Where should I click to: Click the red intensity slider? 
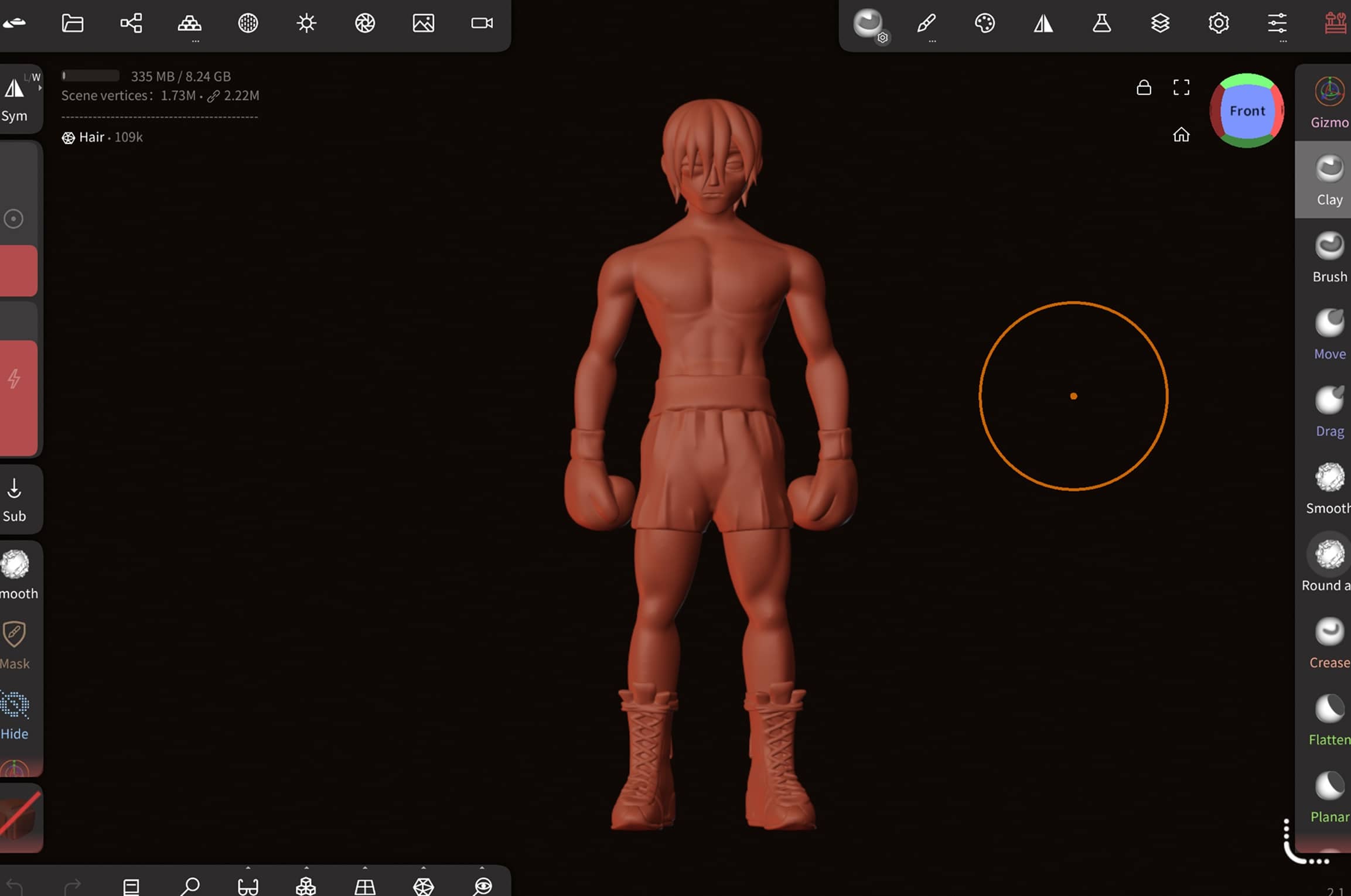coord(19,398)
